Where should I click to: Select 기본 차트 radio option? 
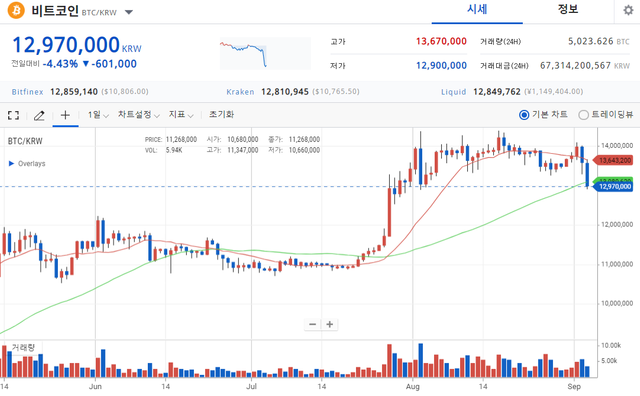tap(543, 115)
